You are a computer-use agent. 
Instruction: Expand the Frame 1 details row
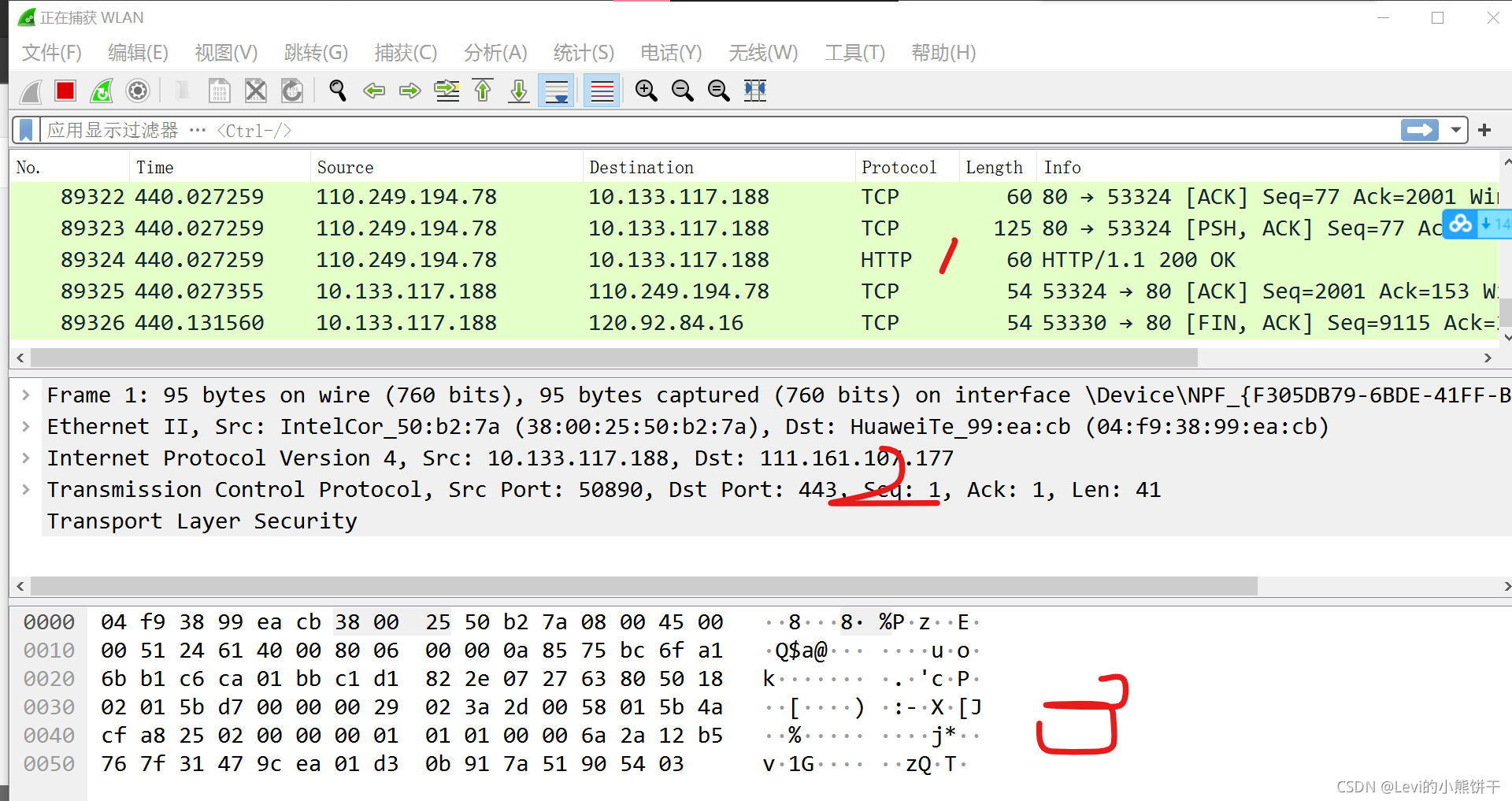pyautogui.click(x=26, y=395)
